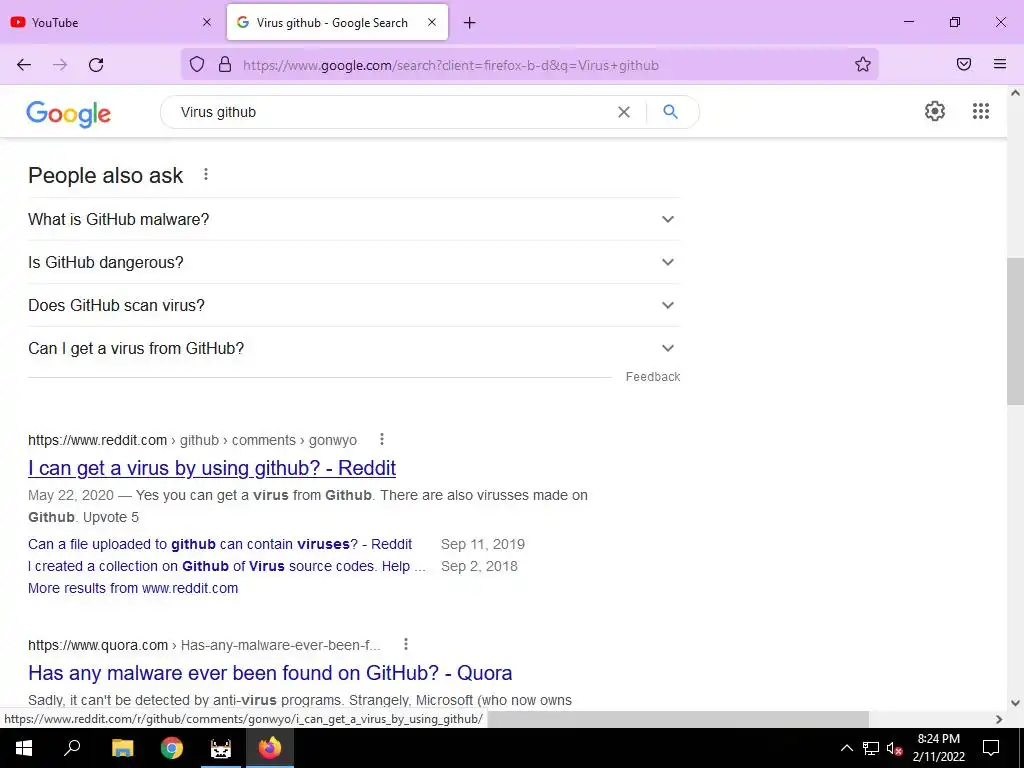Open Windows taskbar search
The image size is (1024, 768).
[x=72, y=748]
